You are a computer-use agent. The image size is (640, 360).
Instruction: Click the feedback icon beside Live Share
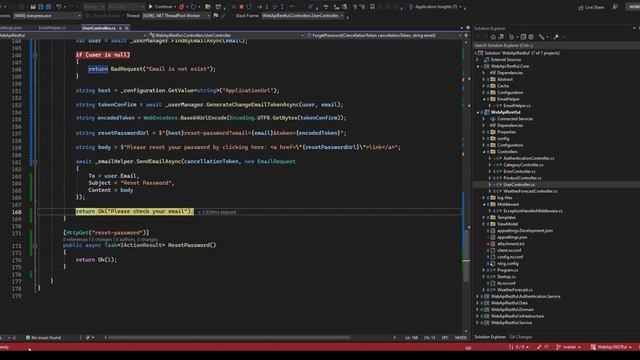click(x=615, y=7)
